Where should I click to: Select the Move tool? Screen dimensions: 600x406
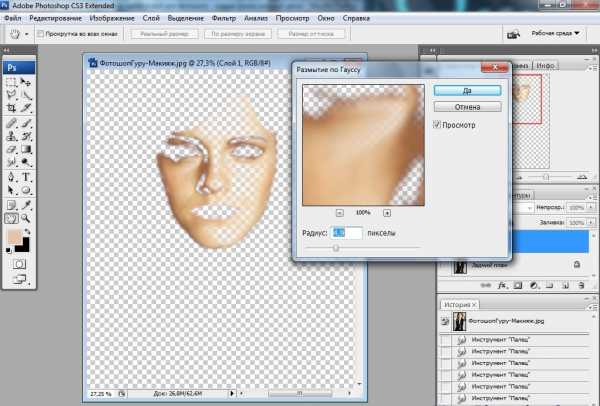pos(26,82)
